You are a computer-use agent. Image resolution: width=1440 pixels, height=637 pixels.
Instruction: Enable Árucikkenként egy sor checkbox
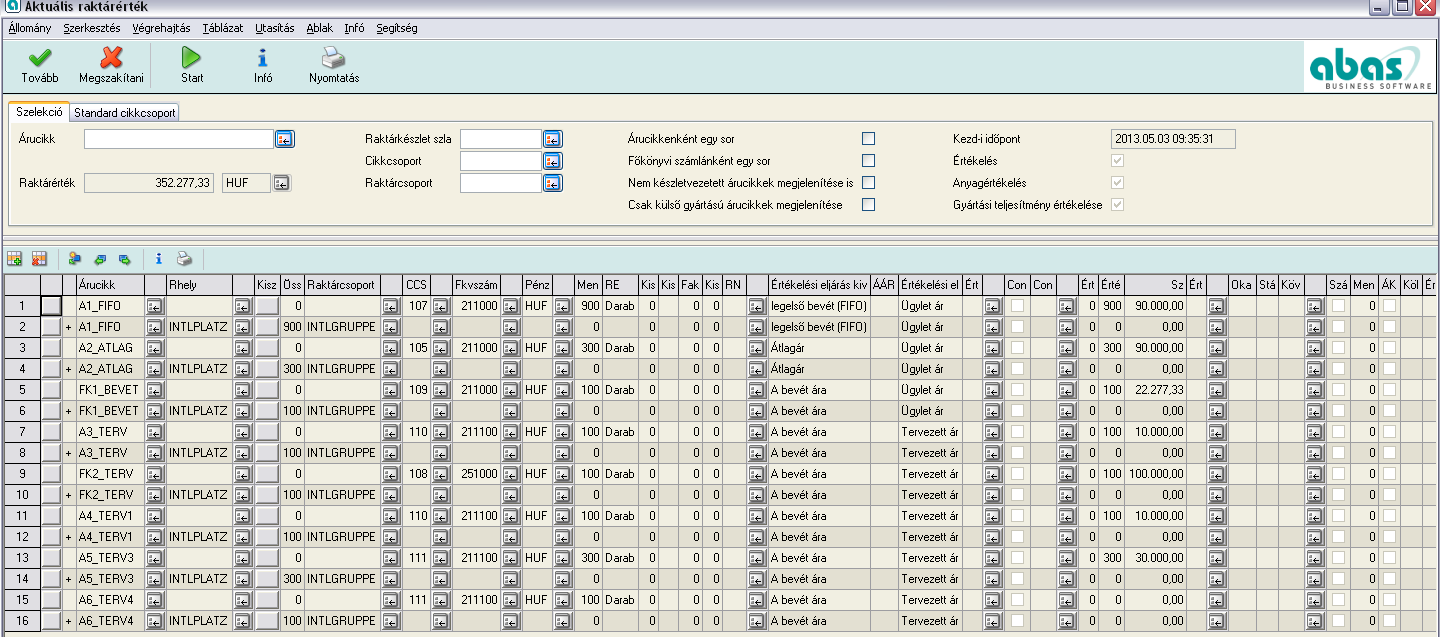pyautogui.click(x=868, y=139)
